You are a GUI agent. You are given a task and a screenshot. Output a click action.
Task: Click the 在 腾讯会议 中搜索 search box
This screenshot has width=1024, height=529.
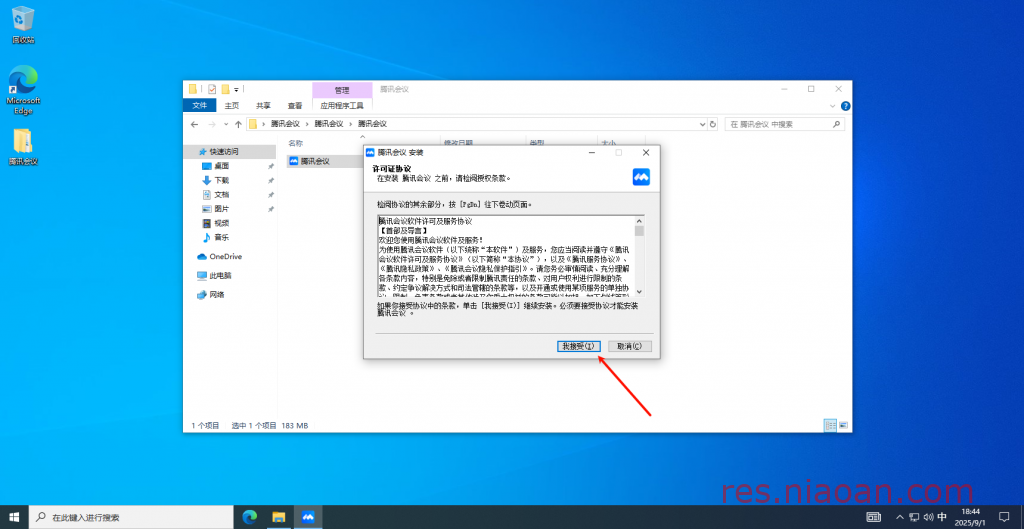784,124
